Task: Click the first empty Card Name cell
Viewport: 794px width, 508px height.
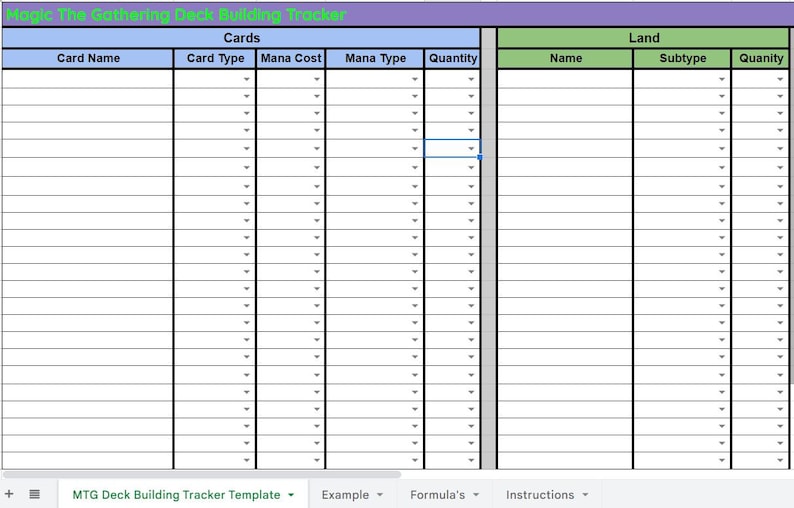Action: coord(88,79)
